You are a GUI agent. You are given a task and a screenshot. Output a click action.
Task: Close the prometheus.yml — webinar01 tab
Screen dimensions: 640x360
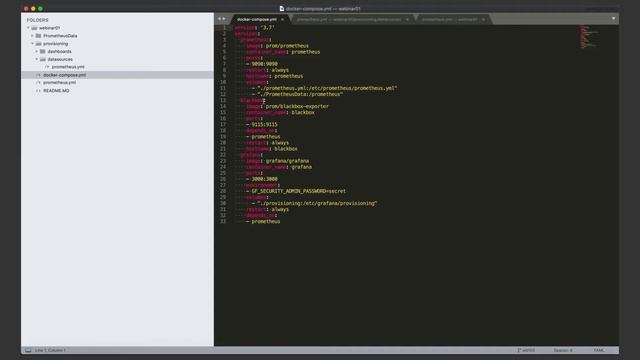483,19
